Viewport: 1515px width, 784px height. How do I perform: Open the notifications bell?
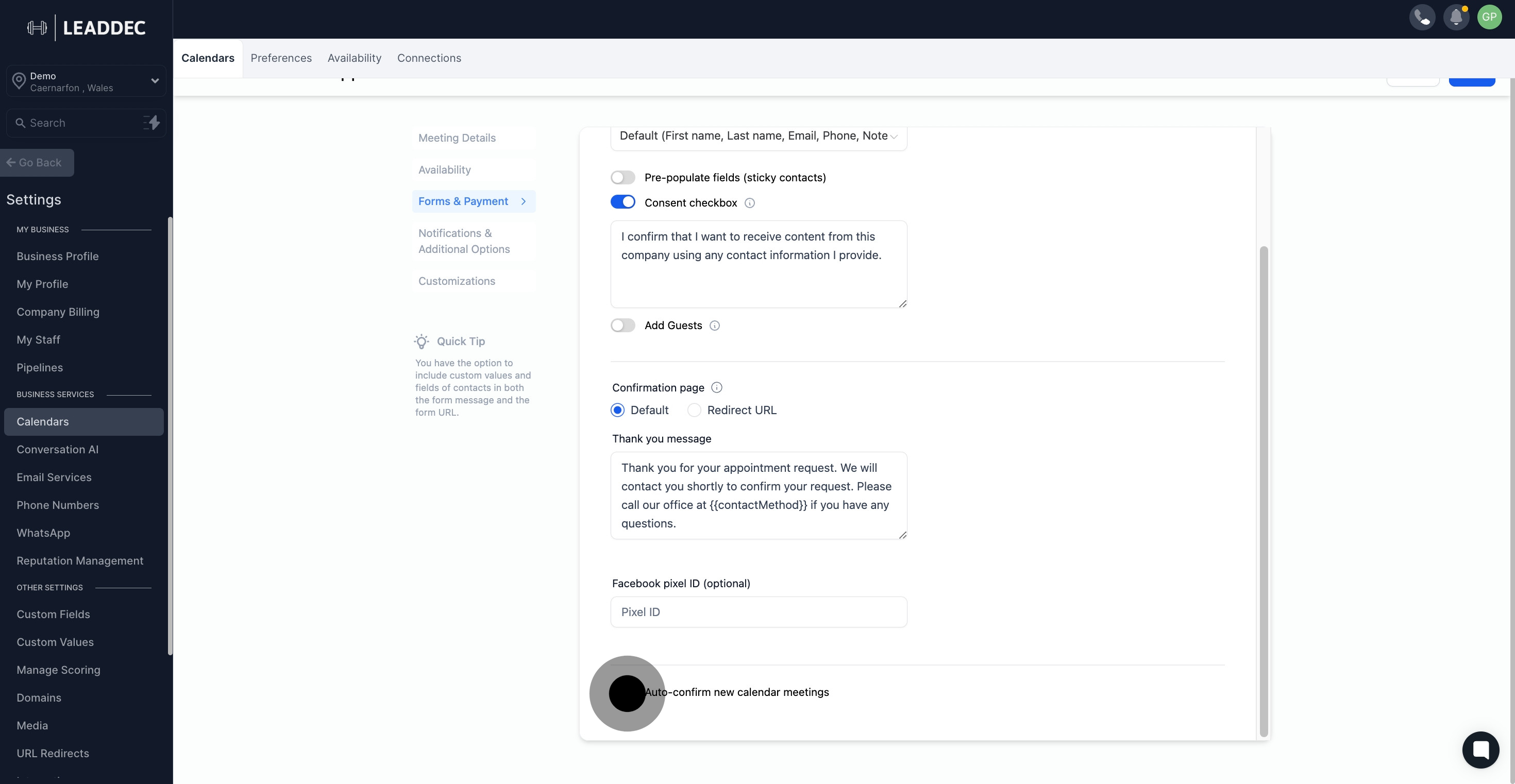(x=1456, y=17)
